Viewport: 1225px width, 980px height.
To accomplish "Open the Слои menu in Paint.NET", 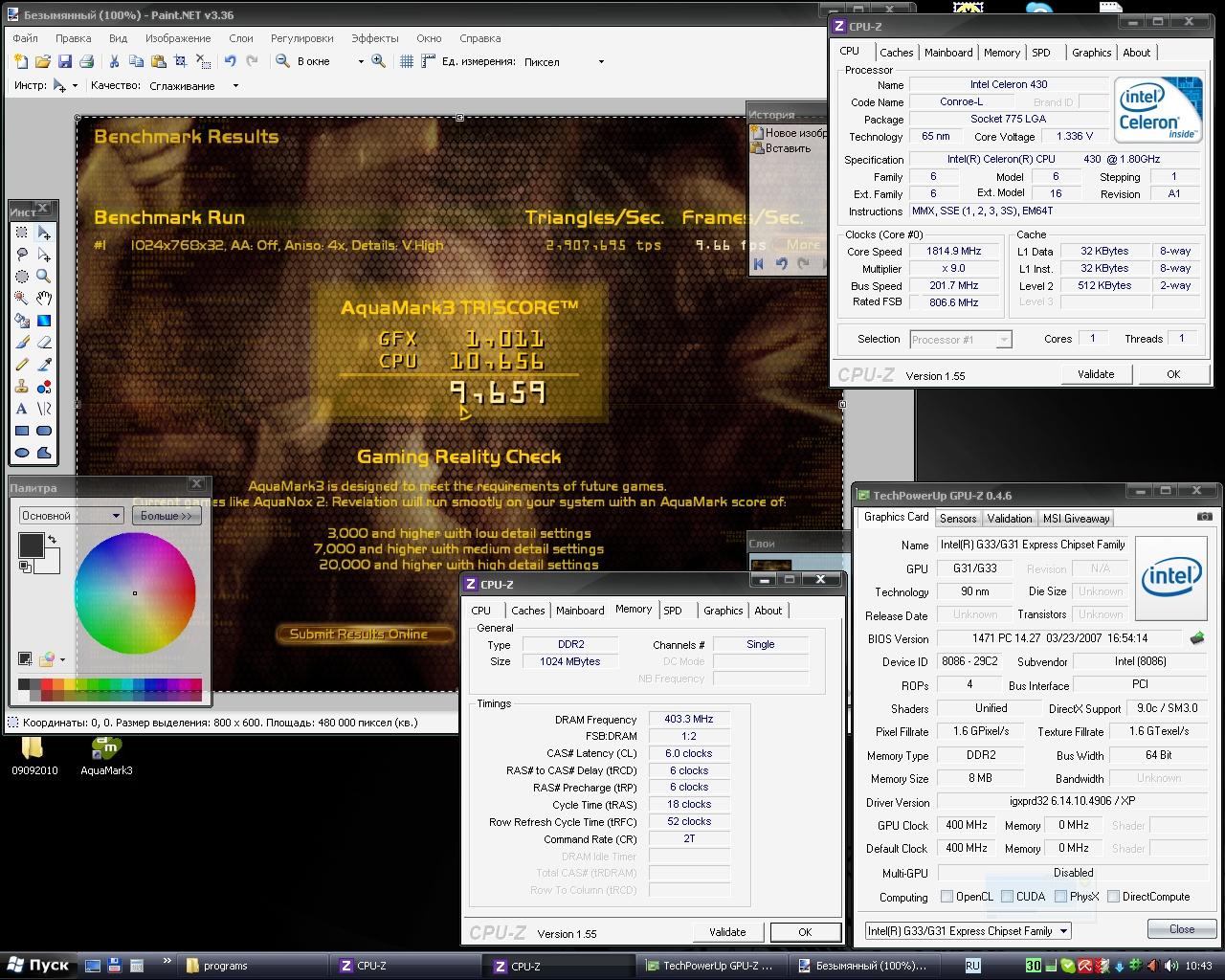I will click(x=241, y=38).
